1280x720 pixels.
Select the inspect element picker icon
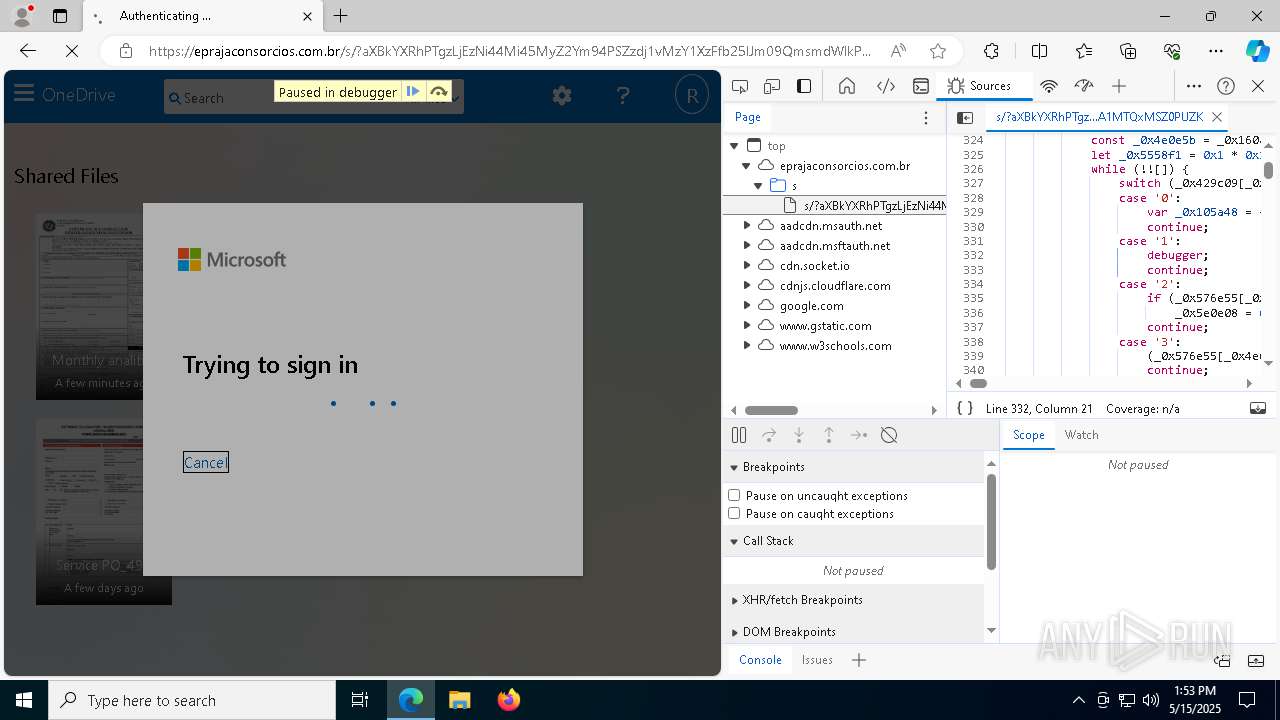[740, 86]
